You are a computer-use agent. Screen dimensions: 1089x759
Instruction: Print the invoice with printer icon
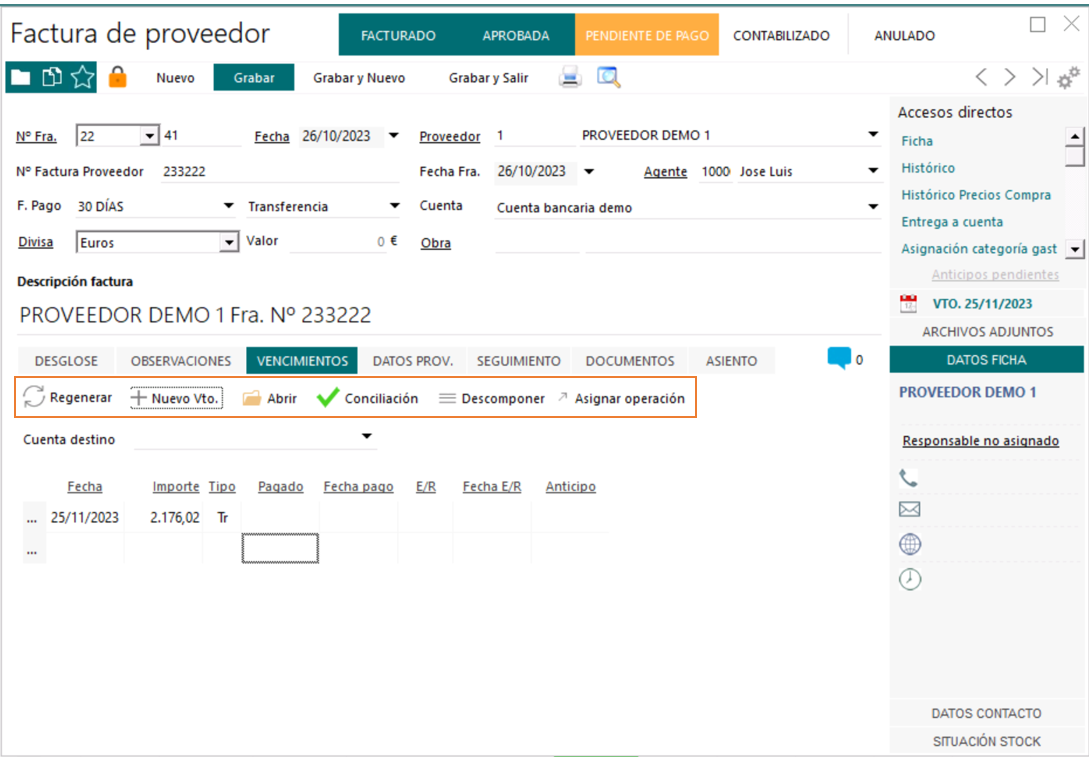570,77
